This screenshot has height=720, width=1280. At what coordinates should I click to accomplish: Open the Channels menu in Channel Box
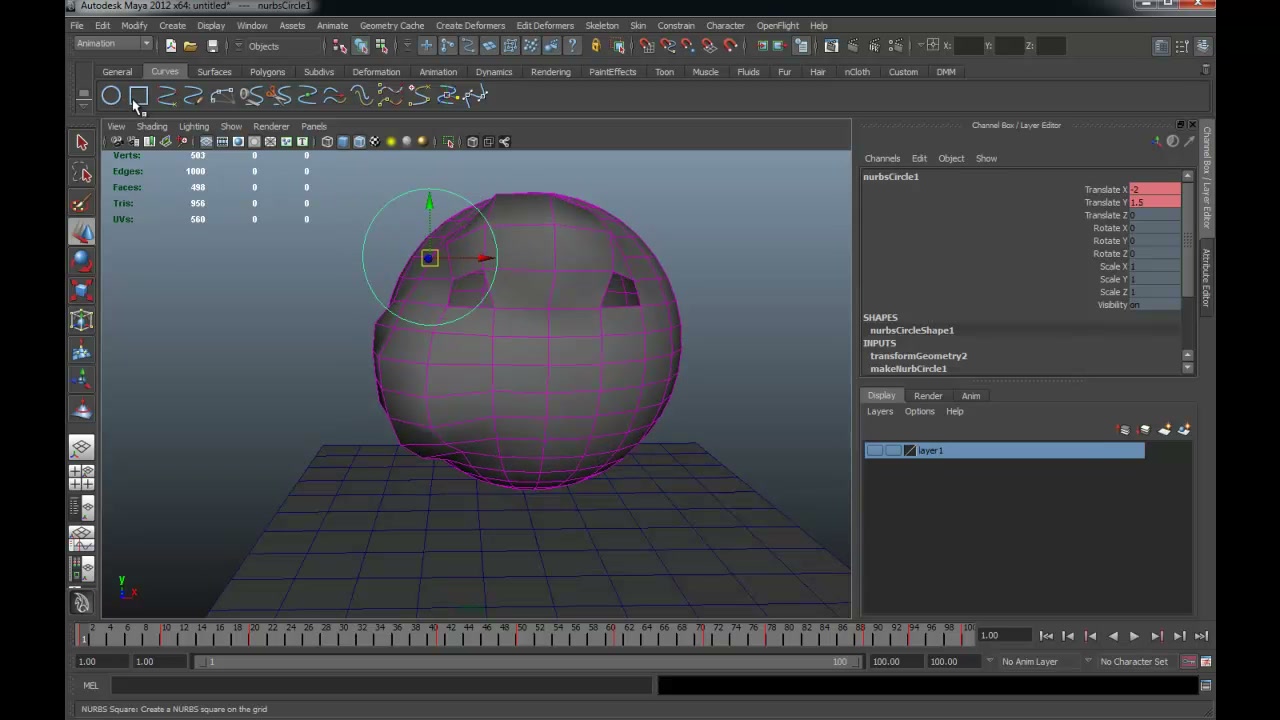point(882,159)
